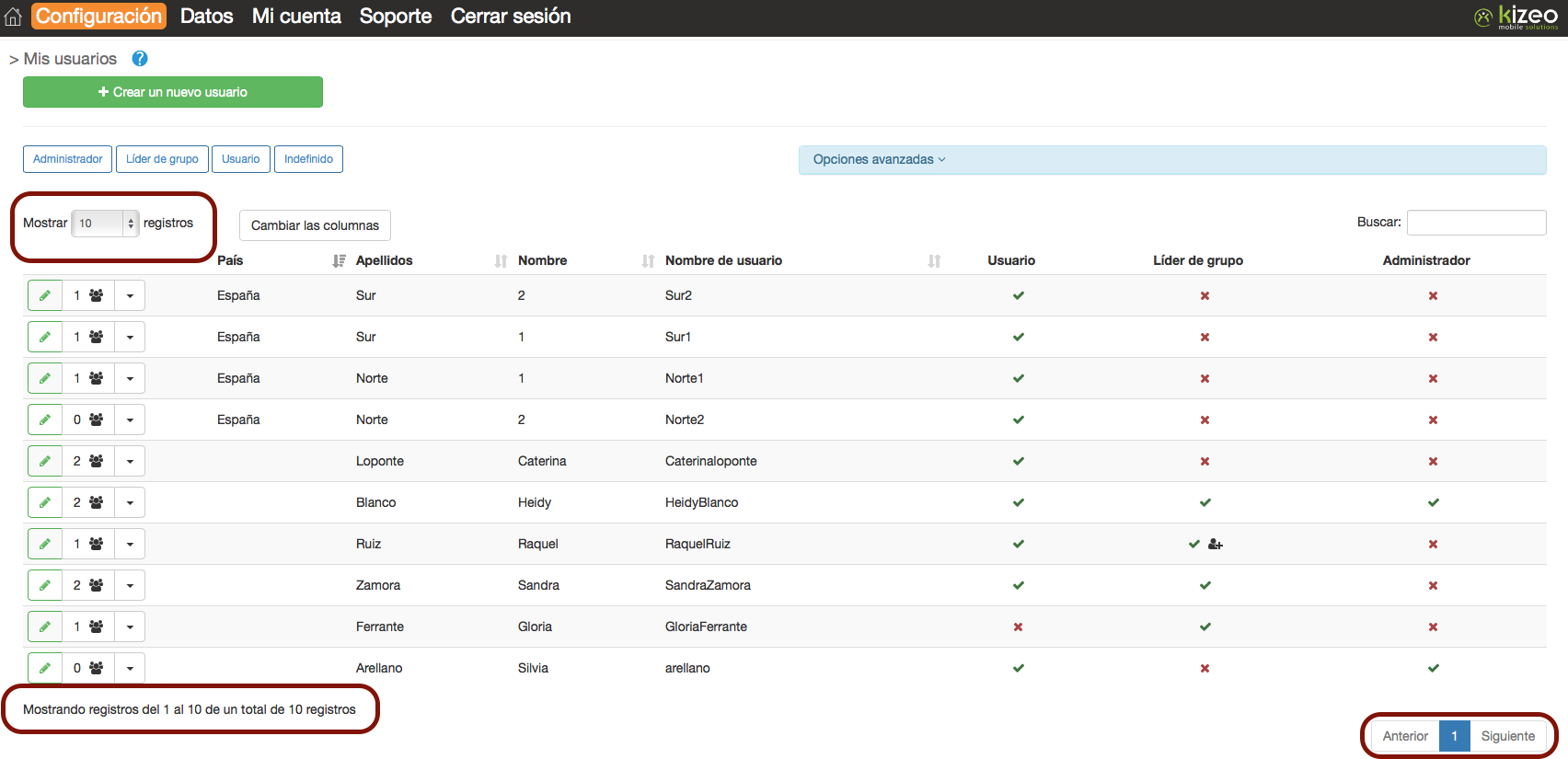Edit user arellano with pencil icon
The image size is (1568, 759).
(x=45, y=668)
